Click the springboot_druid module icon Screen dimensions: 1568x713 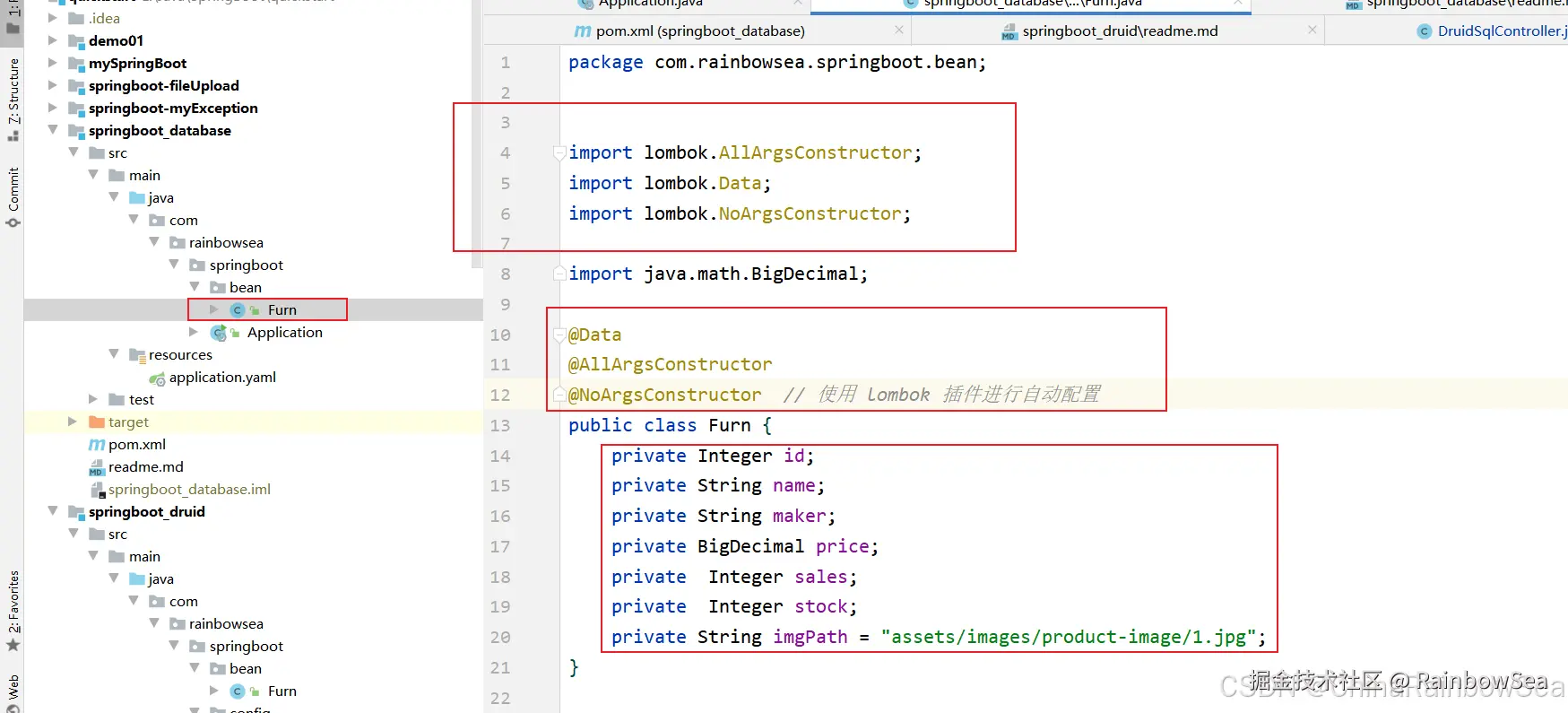76,511
